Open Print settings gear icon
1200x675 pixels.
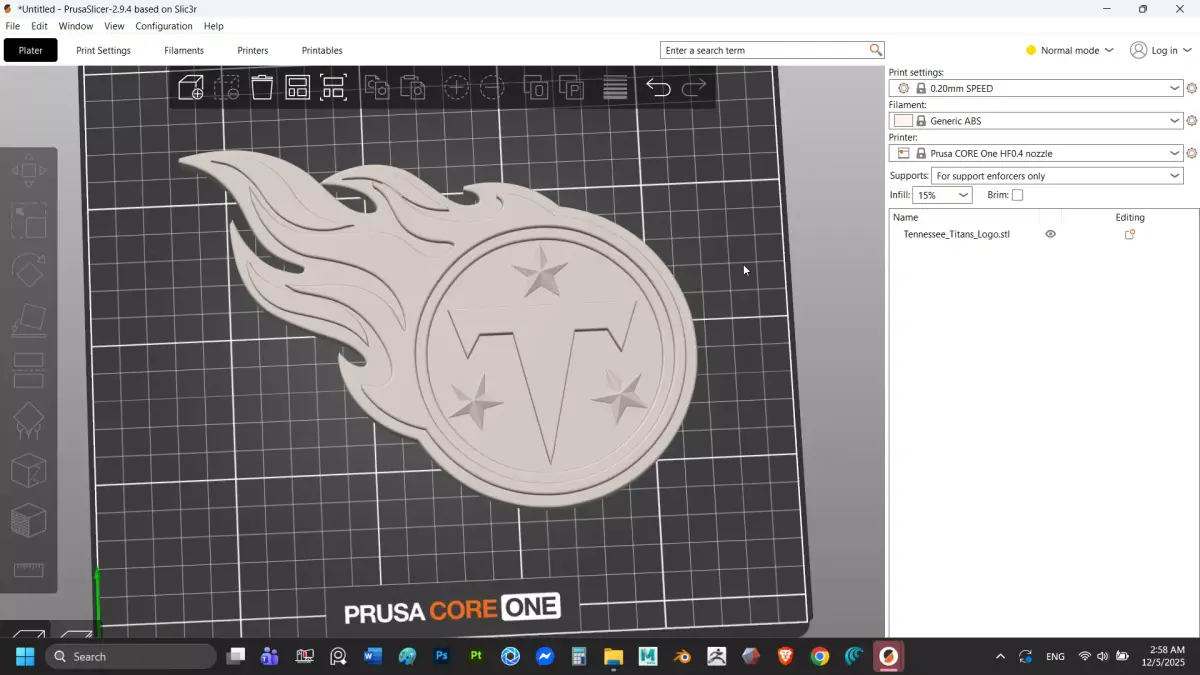(x=1191, y=89)
